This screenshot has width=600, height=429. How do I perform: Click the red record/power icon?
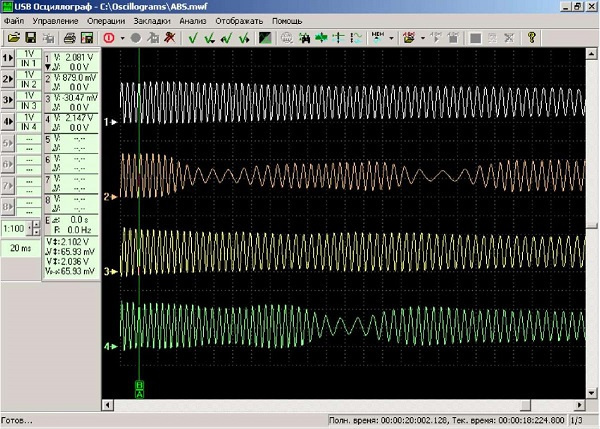coord(108,38)
